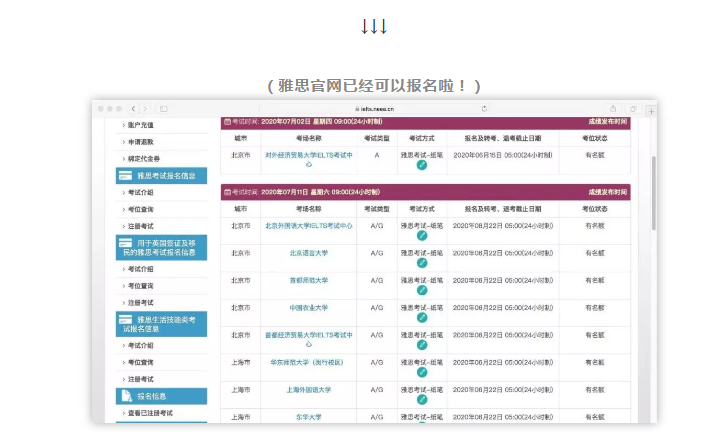Click pencil icon for 首都经济贸易大学 row
704x440 pixels.
click(x=422, y=345)
